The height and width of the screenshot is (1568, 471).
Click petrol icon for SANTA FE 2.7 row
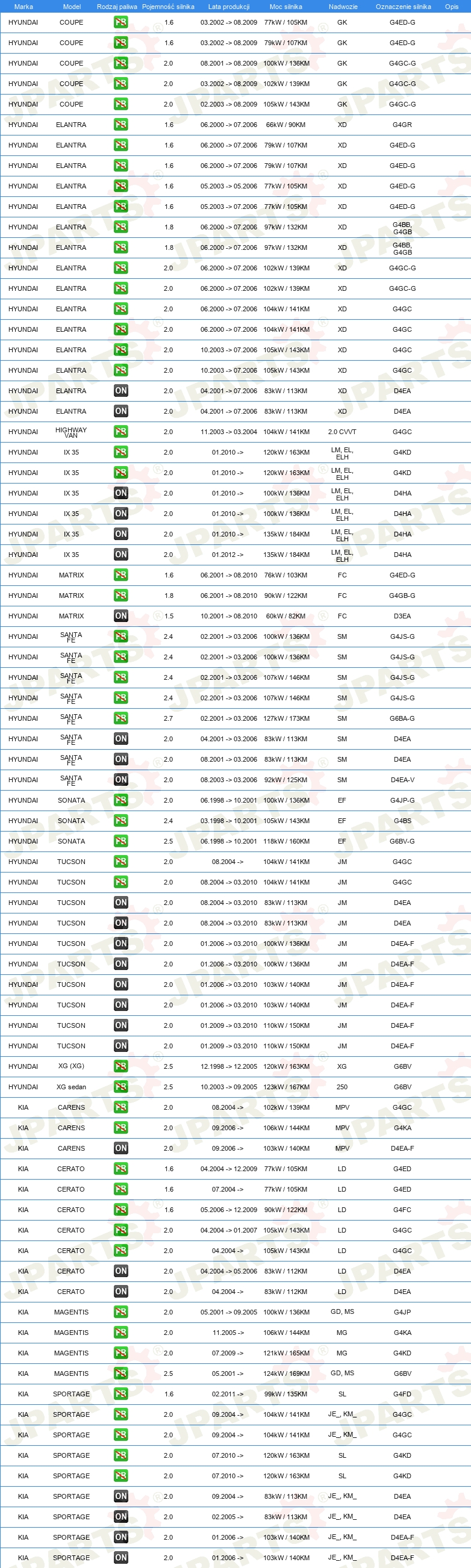[x=120, y=718]
